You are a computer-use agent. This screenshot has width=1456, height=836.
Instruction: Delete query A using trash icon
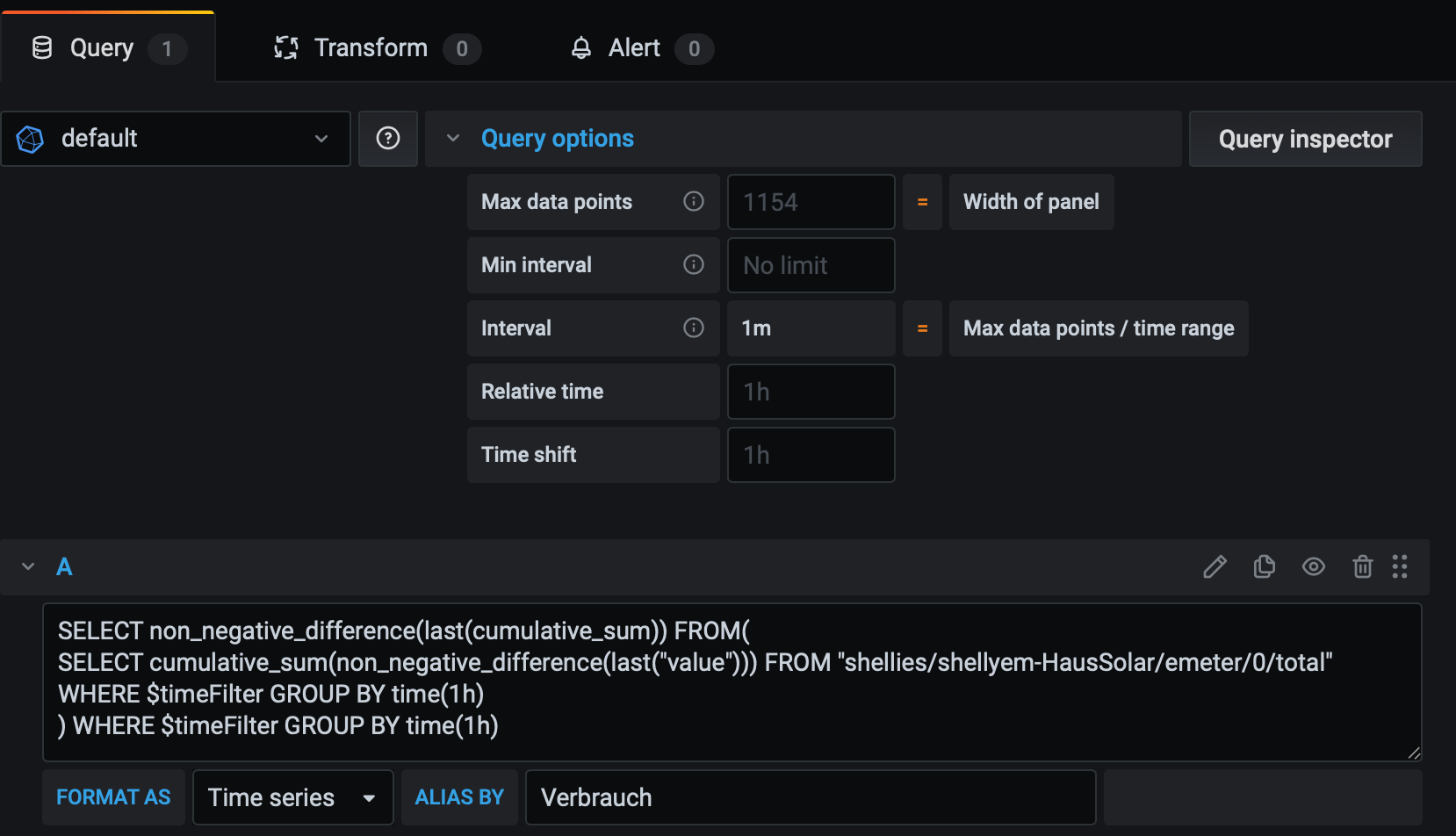coord(1362,567)
